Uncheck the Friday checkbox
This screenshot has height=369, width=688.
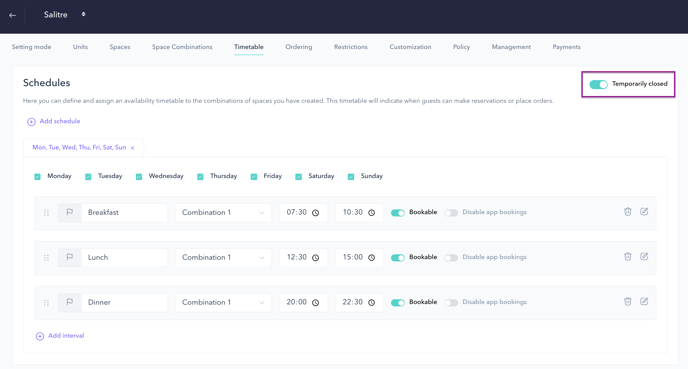coord(254,176)
